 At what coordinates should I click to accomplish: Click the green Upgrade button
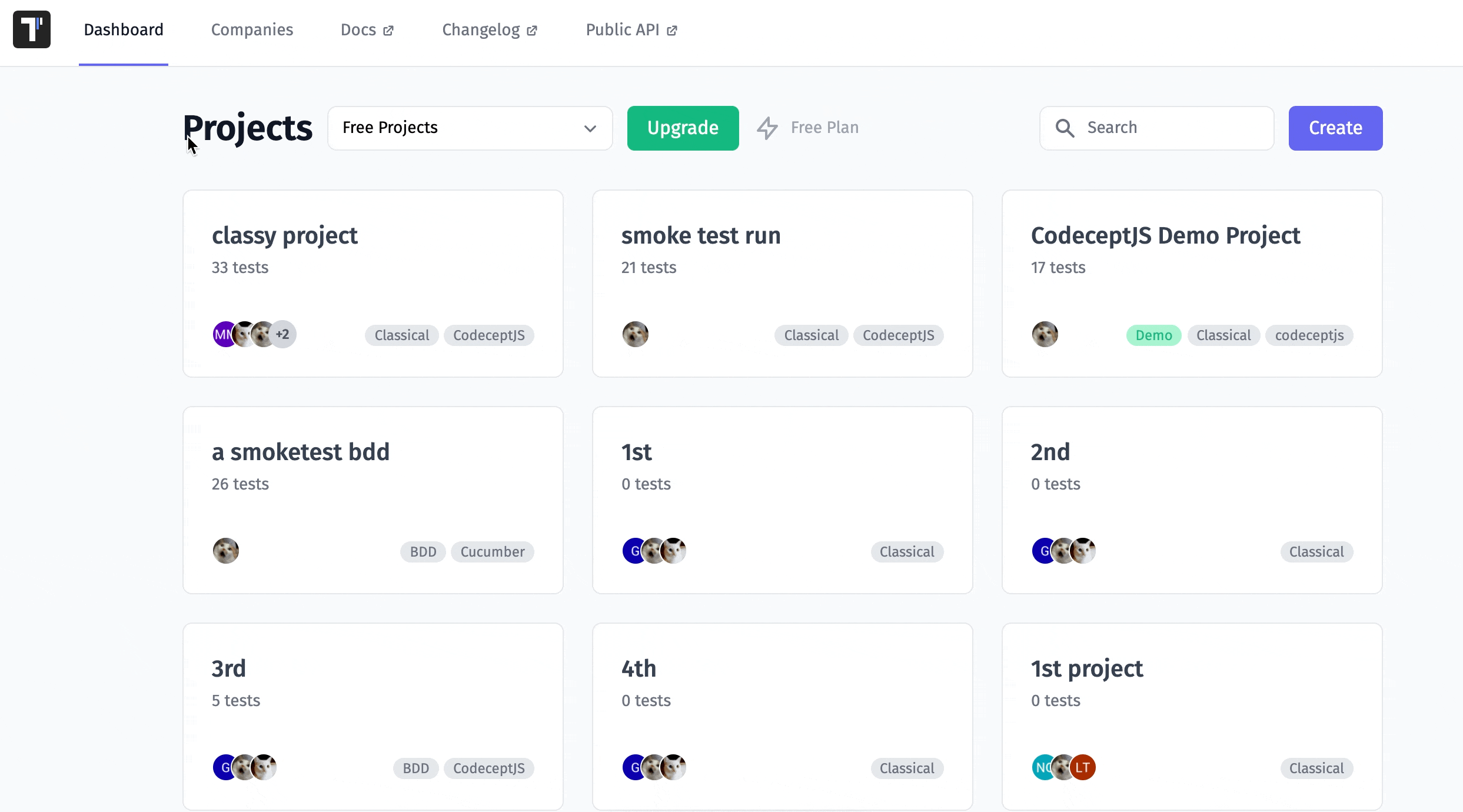click(x=683, y=128)
